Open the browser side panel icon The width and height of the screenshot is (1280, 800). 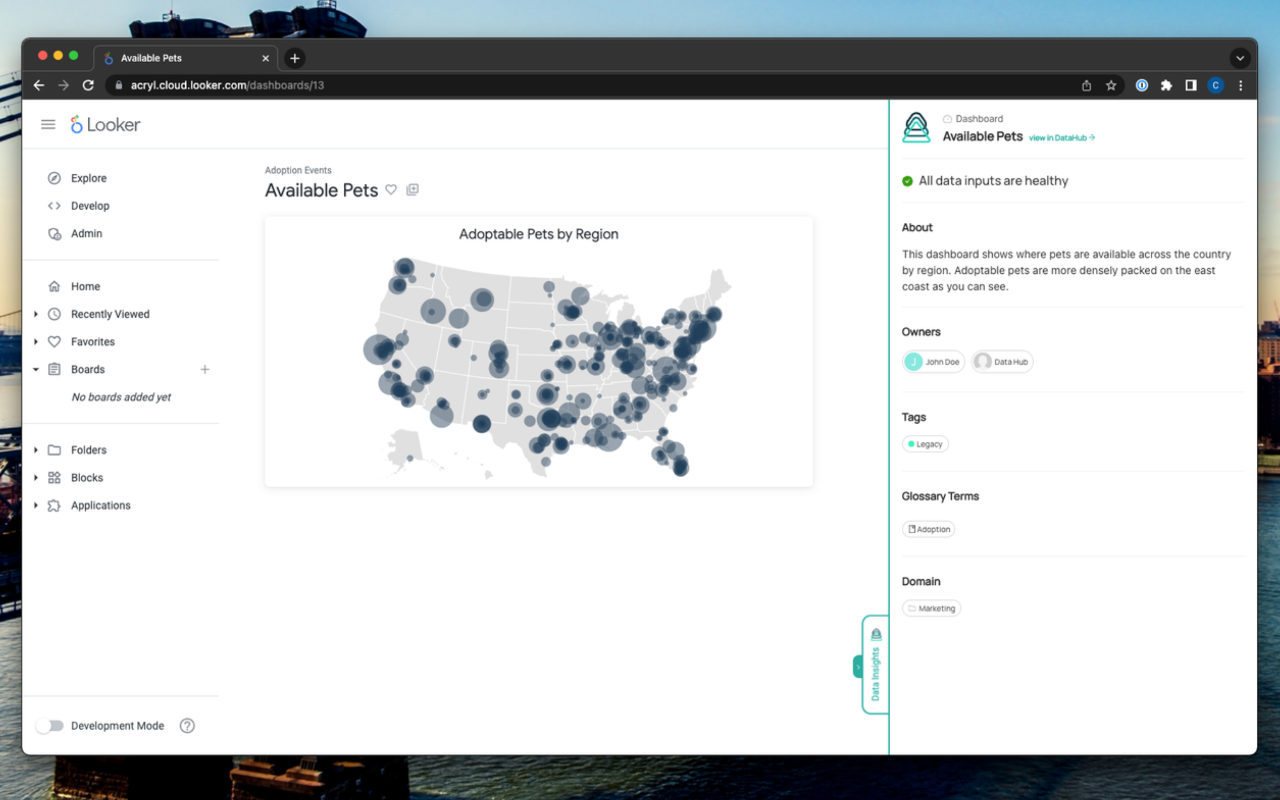pos(1191,85)
